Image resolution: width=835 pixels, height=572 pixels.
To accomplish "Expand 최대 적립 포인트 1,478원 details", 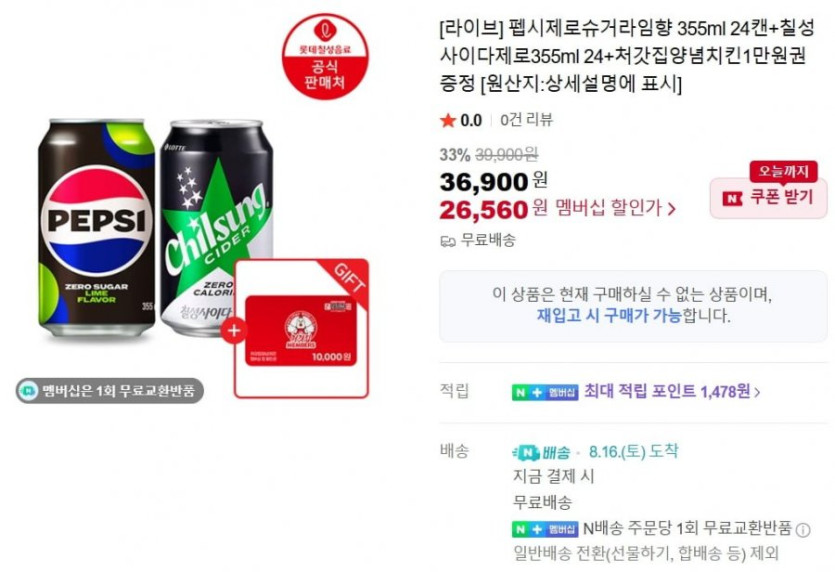I will click(x=672, y=392).
